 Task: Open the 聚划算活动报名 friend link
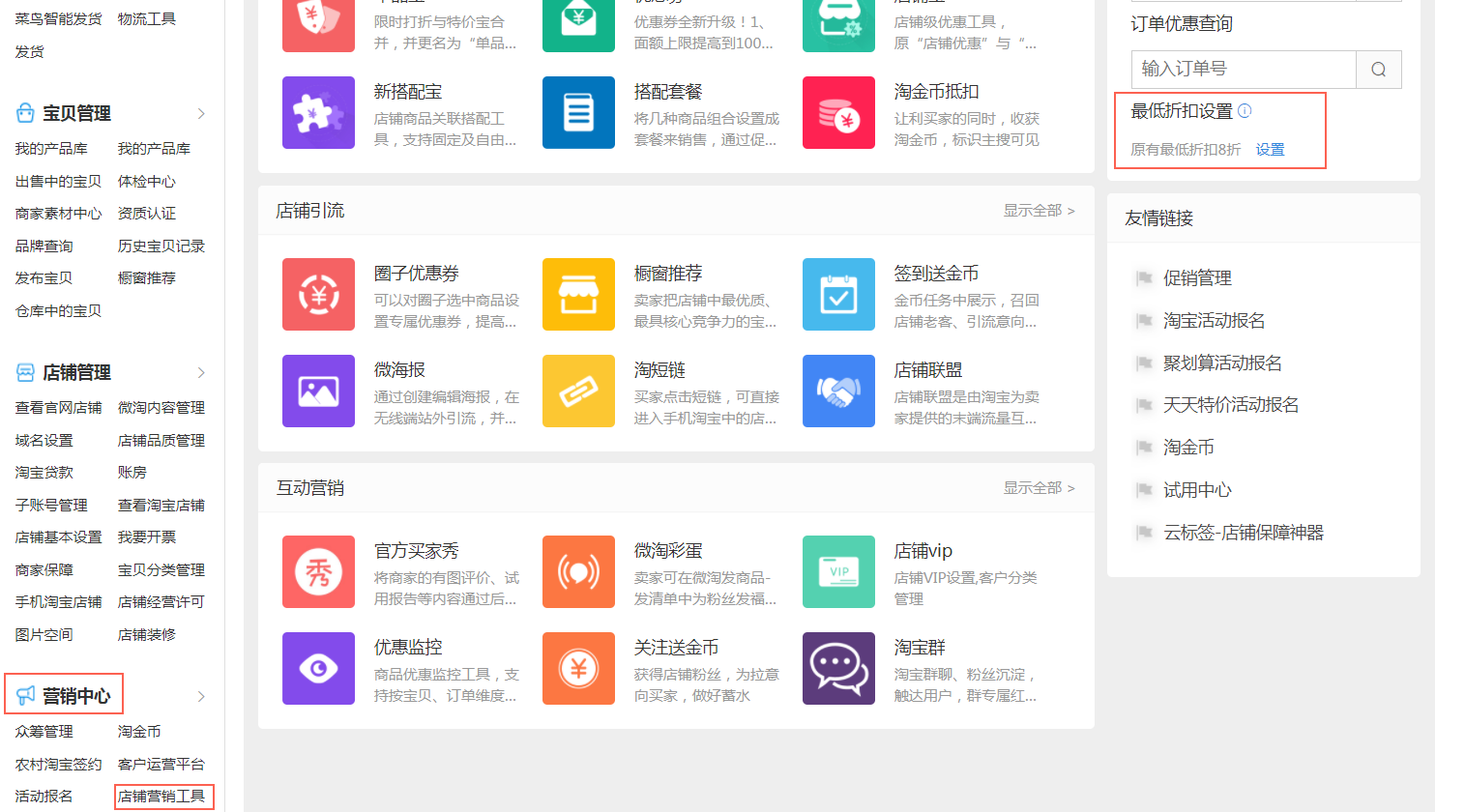1222,363
